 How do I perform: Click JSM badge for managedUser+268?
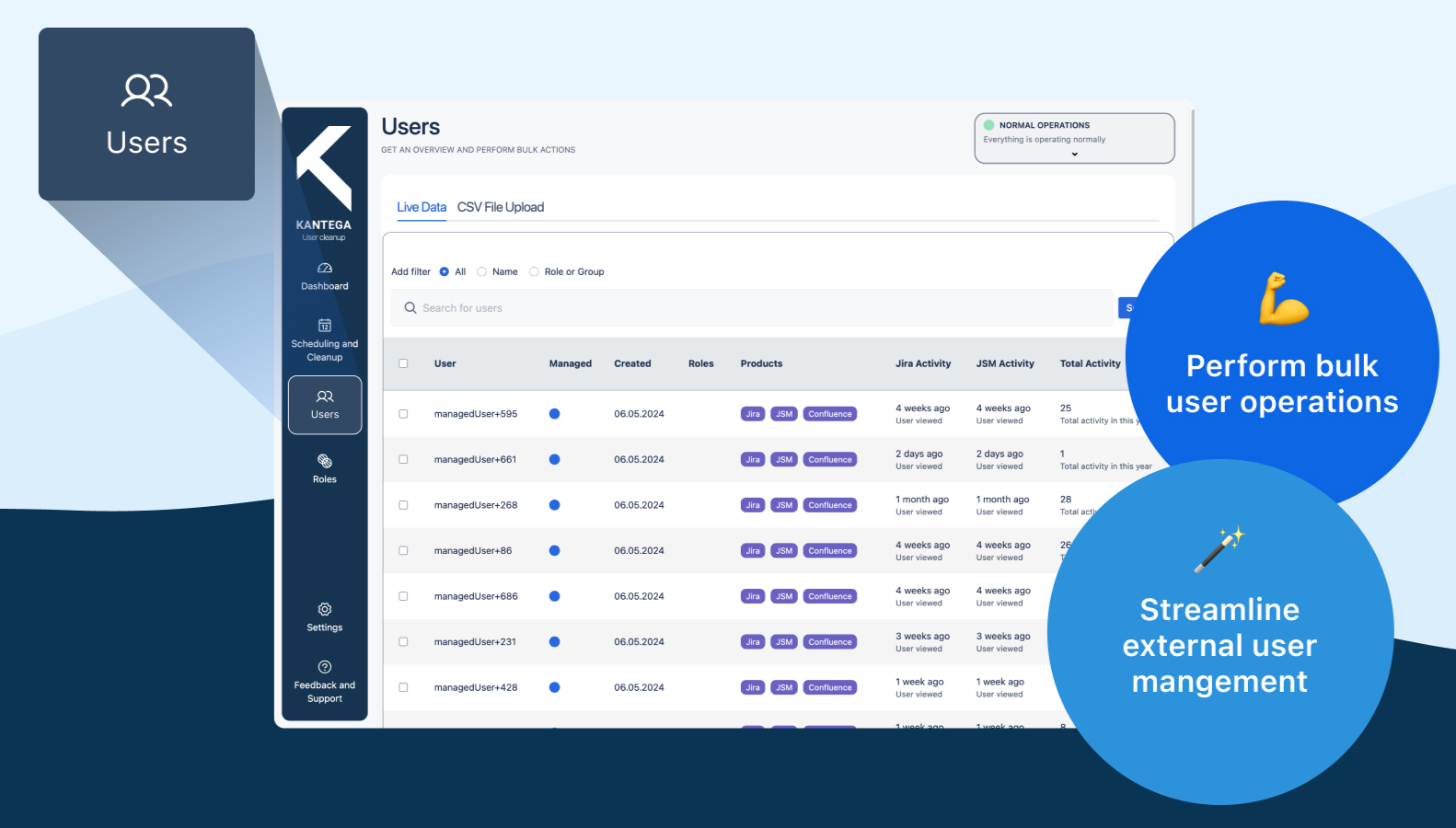[784, 505]
